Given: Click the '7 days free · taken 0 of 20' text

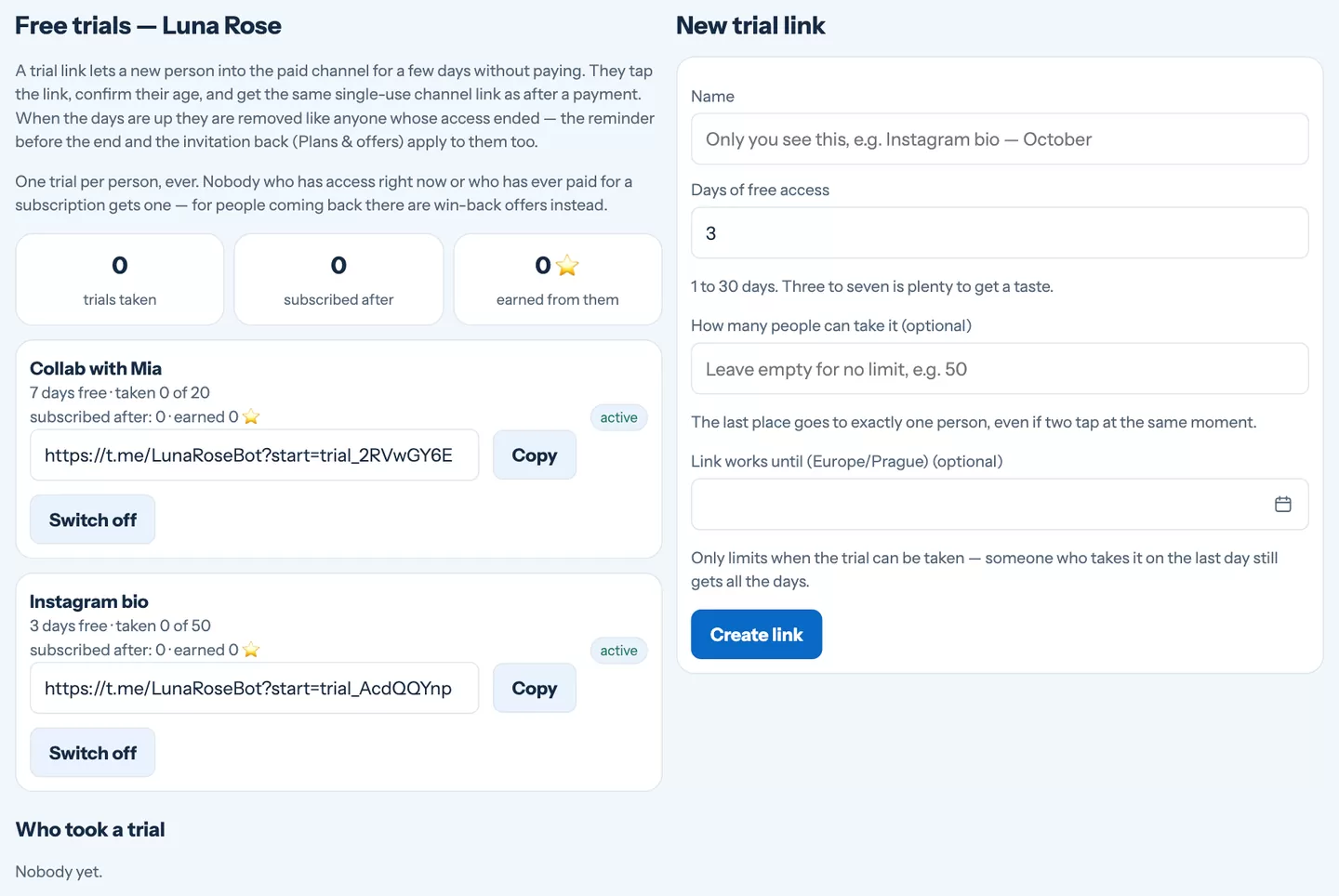Looking at the screenshot, I should point(120,392).
